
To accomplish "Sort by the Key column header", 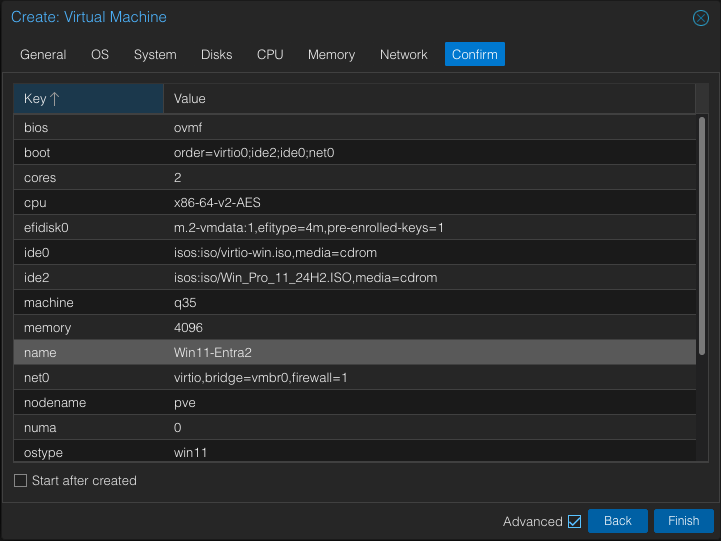I will [88, 99].
